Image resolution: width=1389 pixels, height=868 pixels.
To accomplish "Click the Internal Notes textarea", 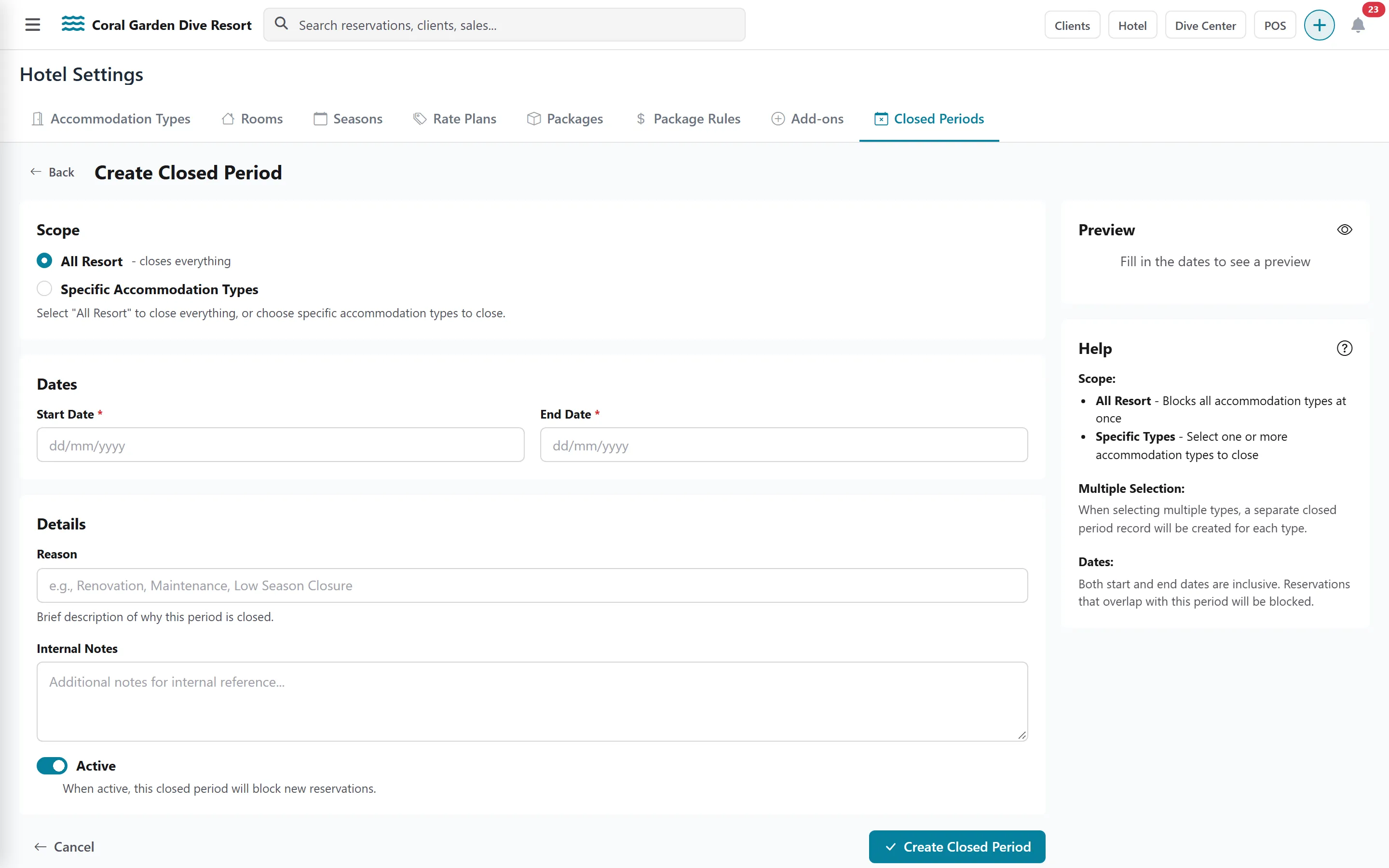I will pyautogui.click(x=532, y=701).
